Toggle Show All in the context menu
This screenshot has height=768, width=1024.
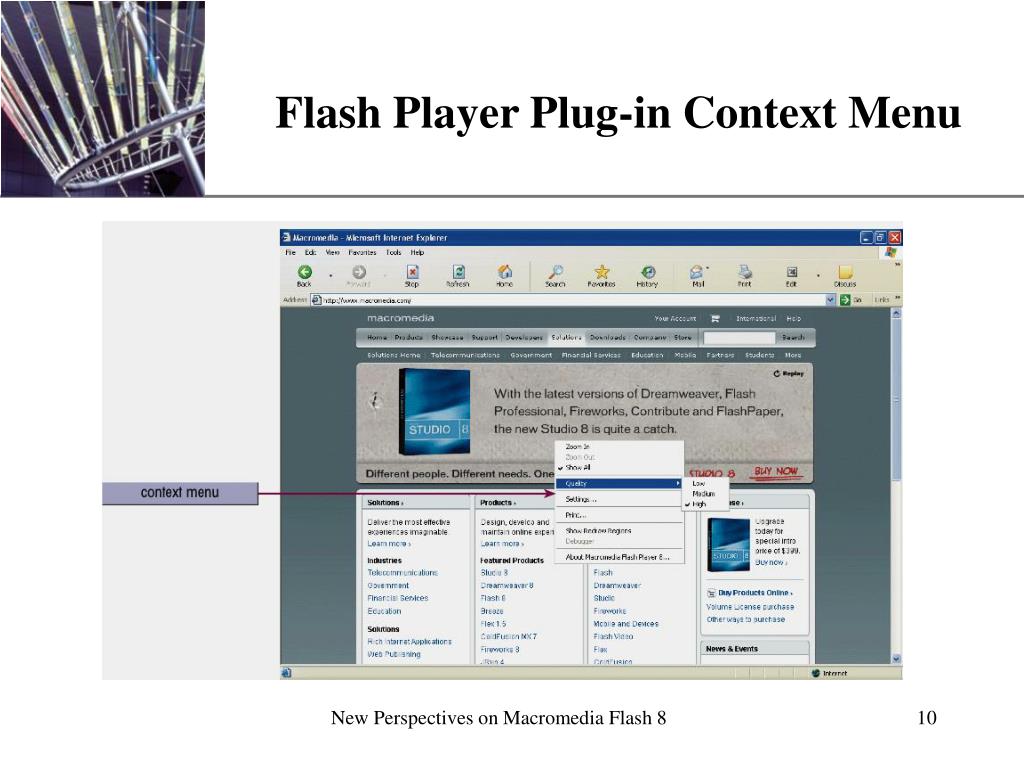tap(578, 468)
